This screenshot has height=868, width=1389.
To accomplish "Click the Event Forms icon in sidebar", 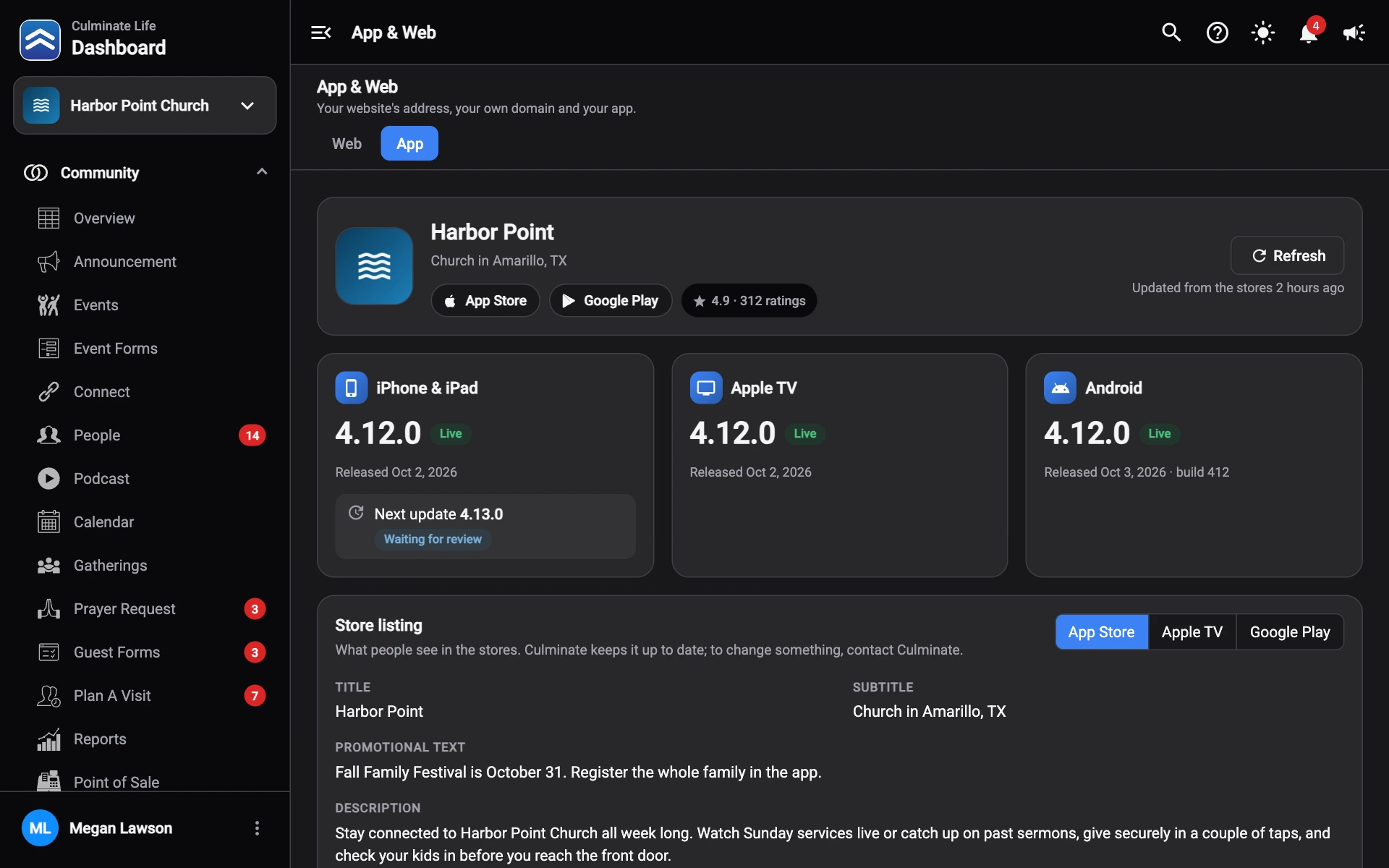I will [x=48, y=349].
